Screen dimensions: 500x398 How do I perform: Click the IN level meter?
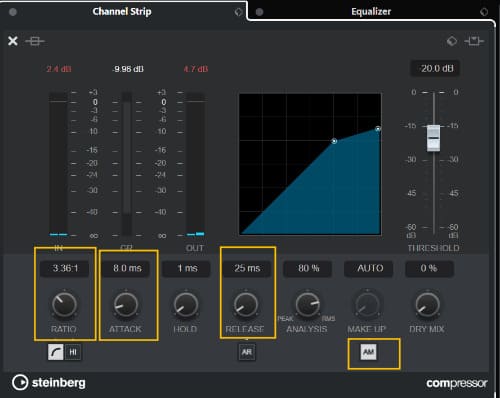tap(58, 164)
